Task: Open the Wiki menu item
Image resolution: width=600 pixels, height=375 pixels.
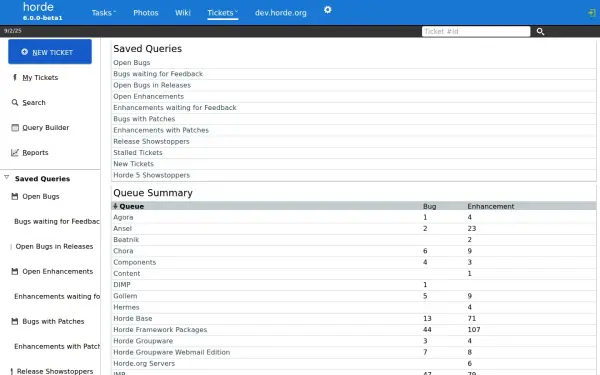Action: tap(183, 13)
